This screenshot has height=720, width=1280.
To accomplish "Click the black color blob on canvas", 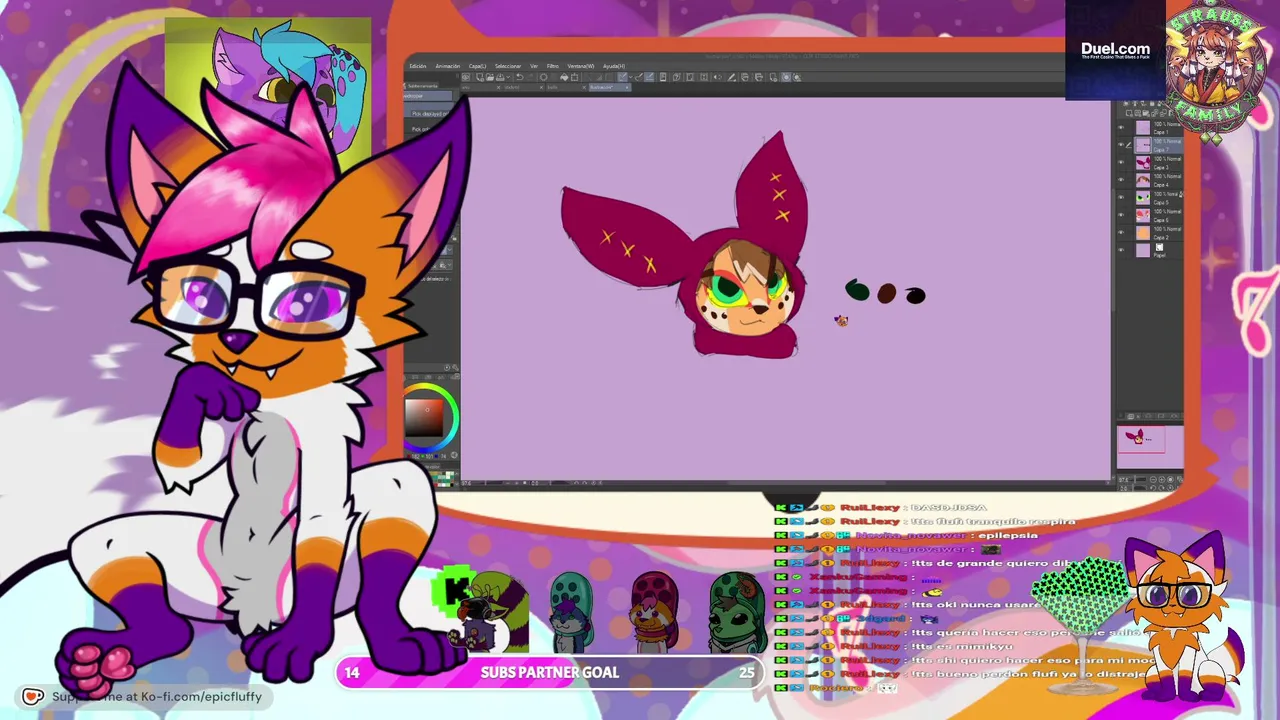I will pos(915,295).
